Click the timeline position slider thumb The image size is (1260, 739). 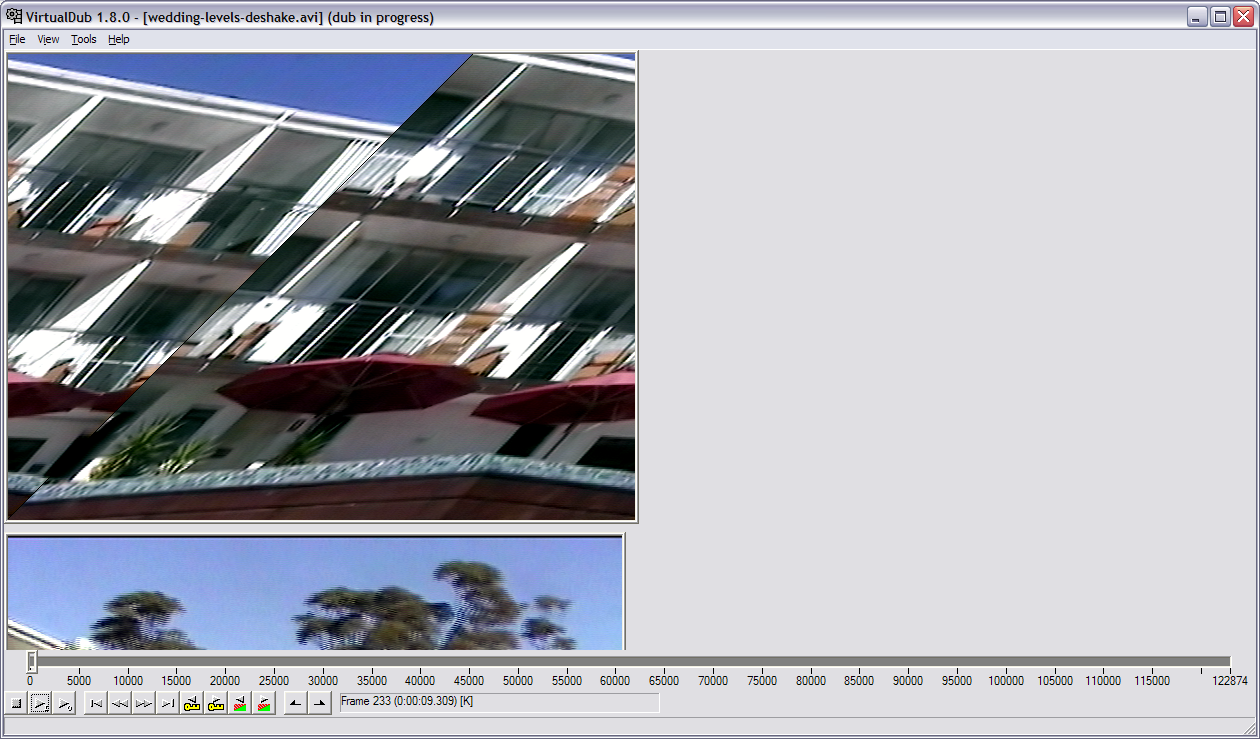(31, 661)
